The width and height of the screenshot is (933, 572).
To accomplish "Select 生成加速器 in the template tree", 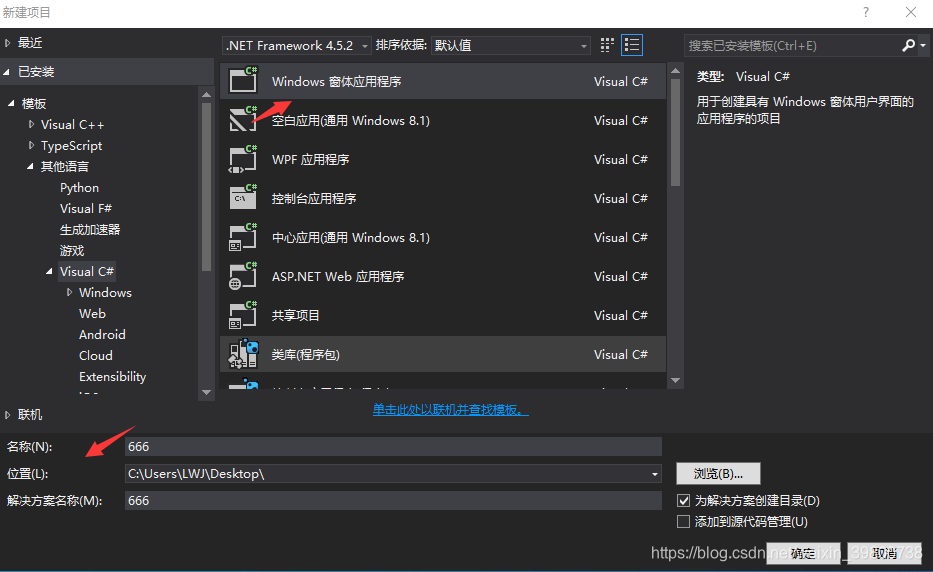I will coord(90,230).
